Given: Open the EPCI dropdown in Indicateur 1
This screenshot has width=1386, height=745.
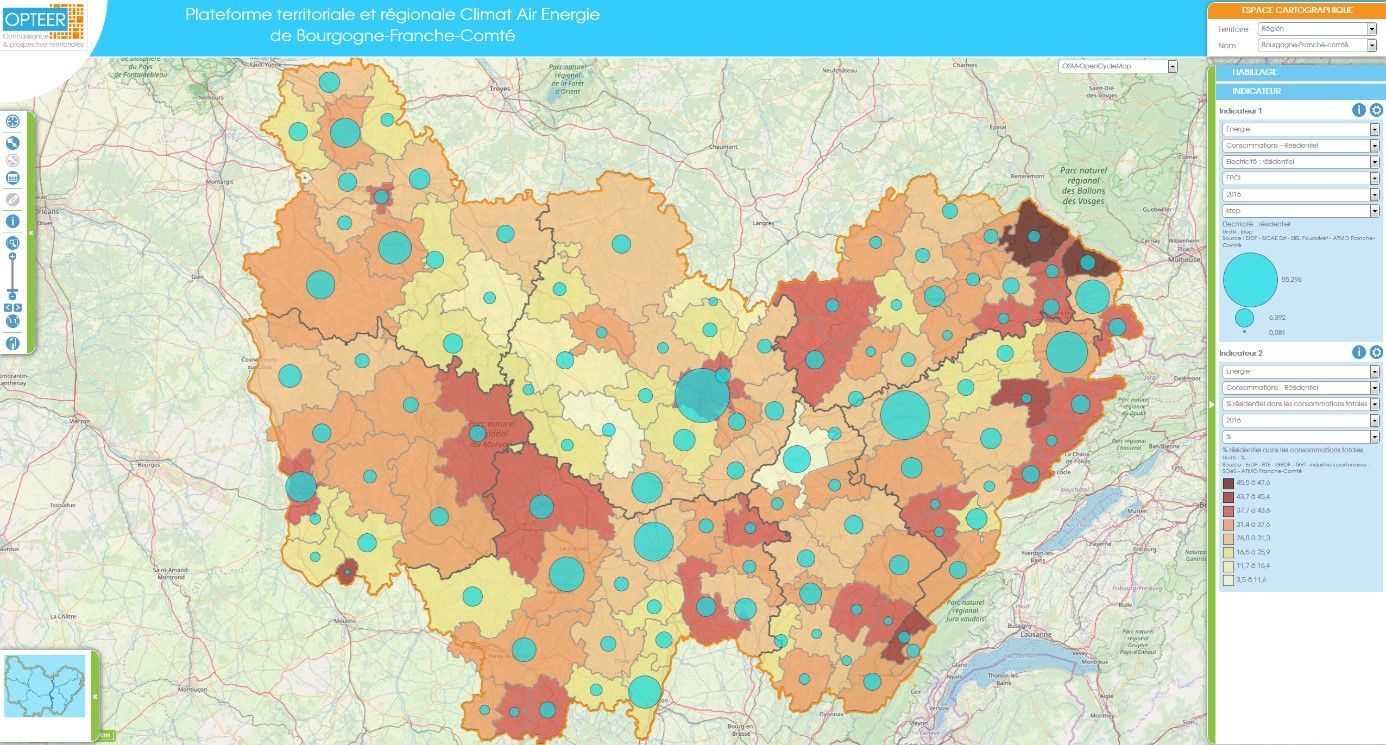Looking at the screenshot, I should point(1300,178).
